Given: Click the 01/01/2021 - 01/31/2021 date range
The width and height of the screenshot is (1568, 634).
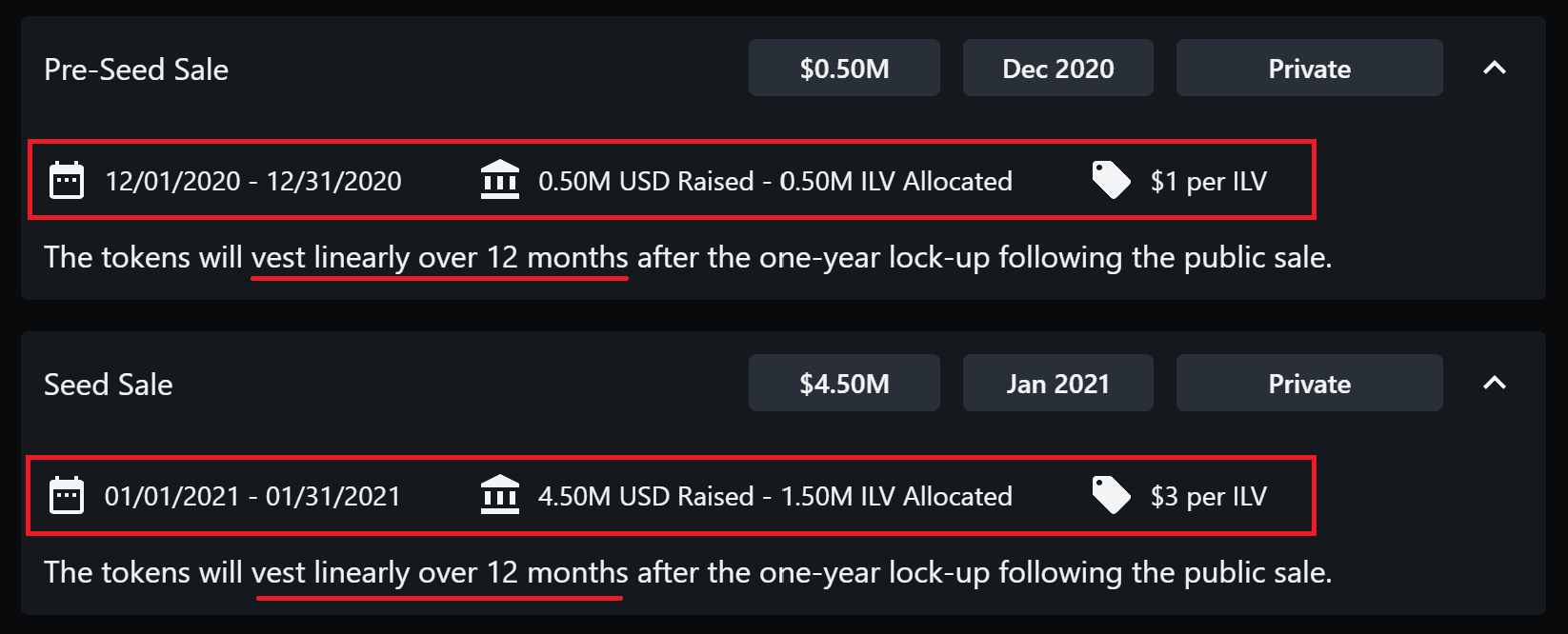Looking at the screenshot, I should click(252, 496).
